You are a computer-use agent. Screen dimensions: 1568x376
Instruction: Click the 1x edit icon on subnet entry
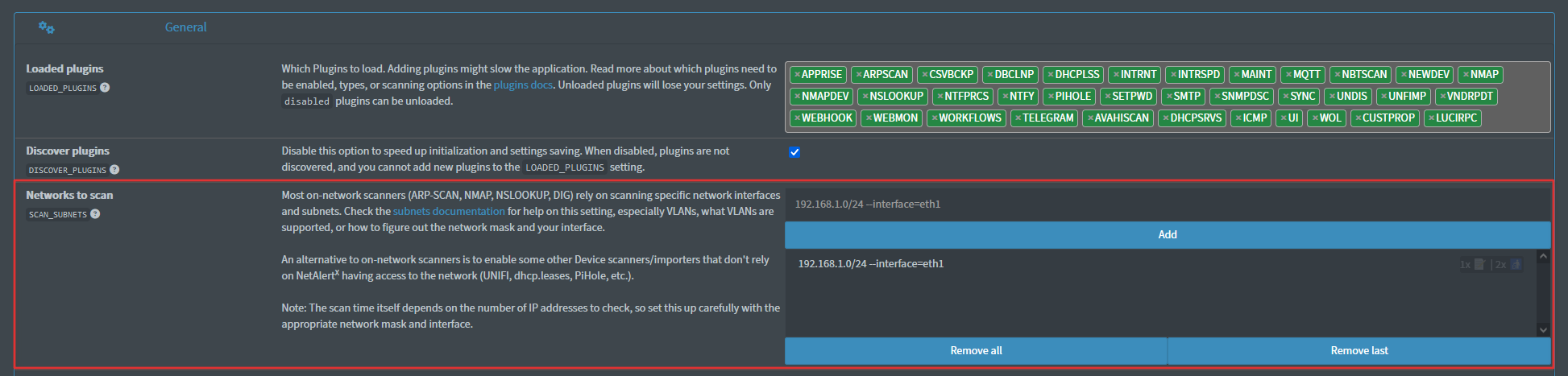[1479, 264]
